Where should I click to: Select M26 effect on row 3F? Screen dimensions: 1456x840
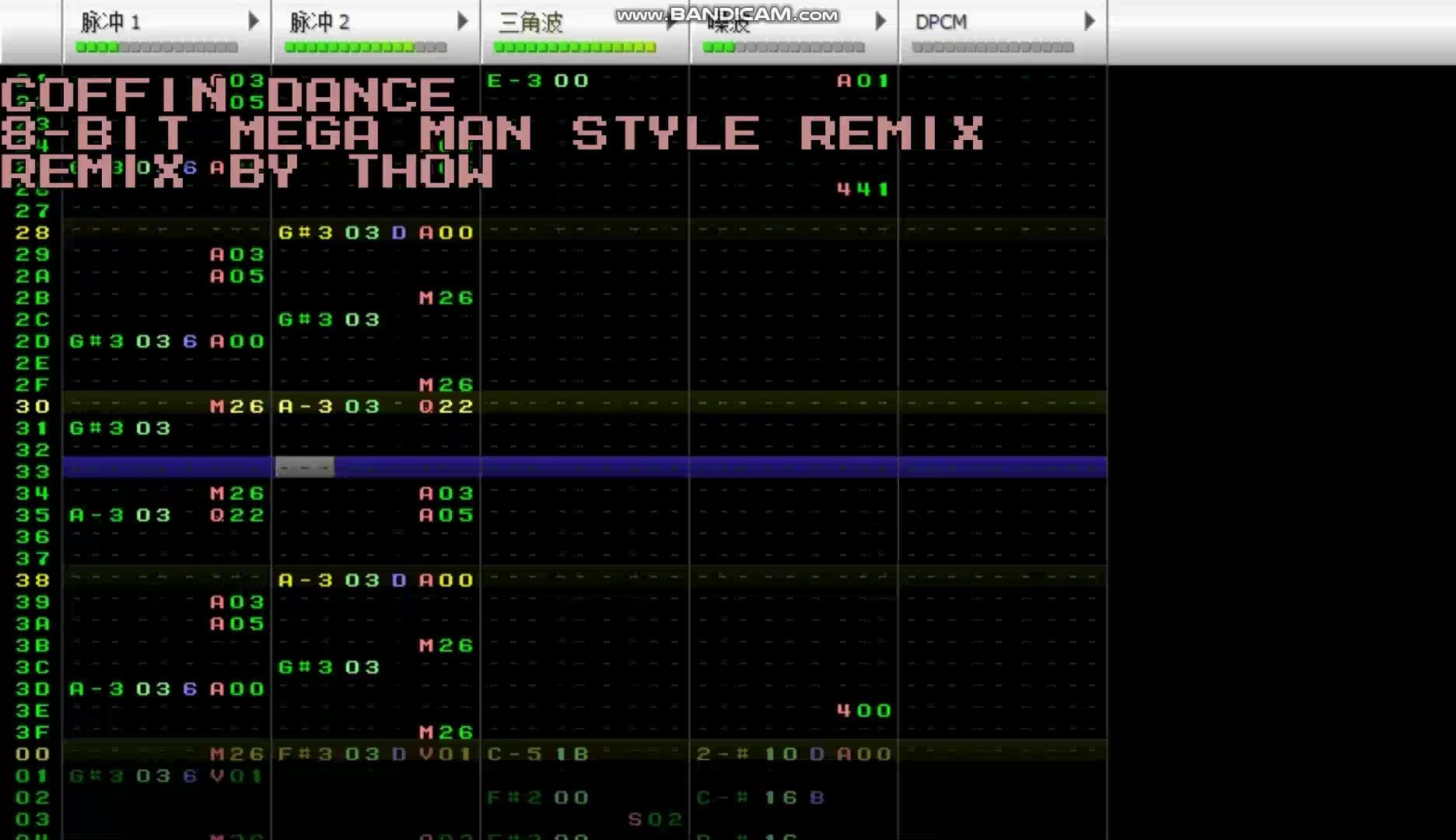click(x=446, y=733)
